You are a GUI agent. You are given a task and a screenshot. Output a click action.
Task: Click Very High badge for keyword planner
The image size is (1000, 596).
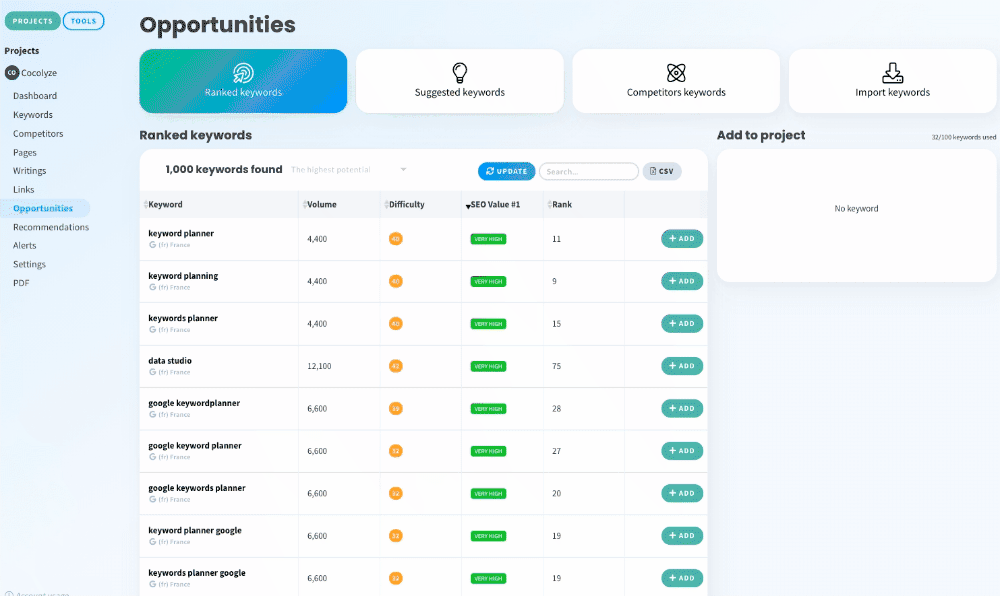pos(488,239)
